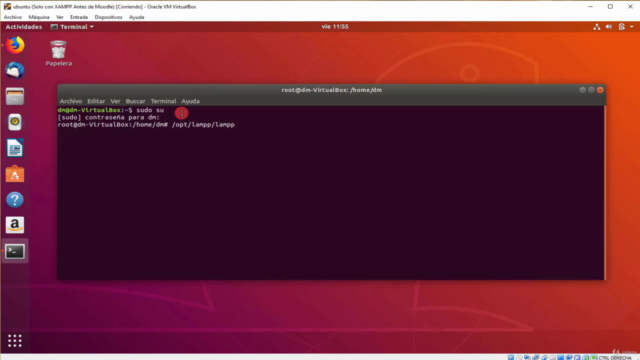640x360 pixels.
Task: Open the Terminal app menu dropdown
Action: pos(72,27)
